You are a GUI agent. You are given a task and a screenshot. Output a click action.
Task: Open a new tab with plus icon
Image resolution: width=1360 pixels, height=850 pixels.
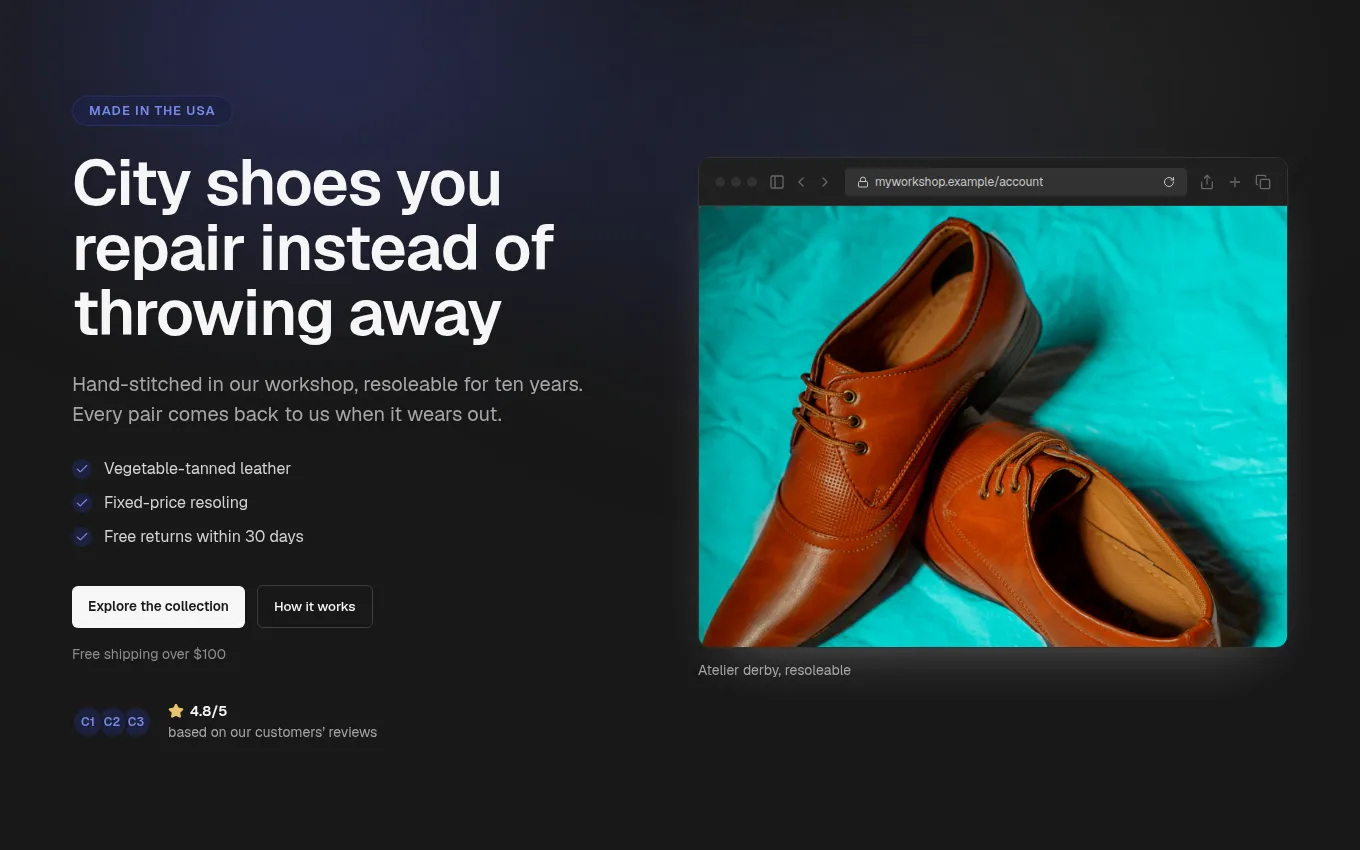pyautogui.click(x=1235, y=182)
